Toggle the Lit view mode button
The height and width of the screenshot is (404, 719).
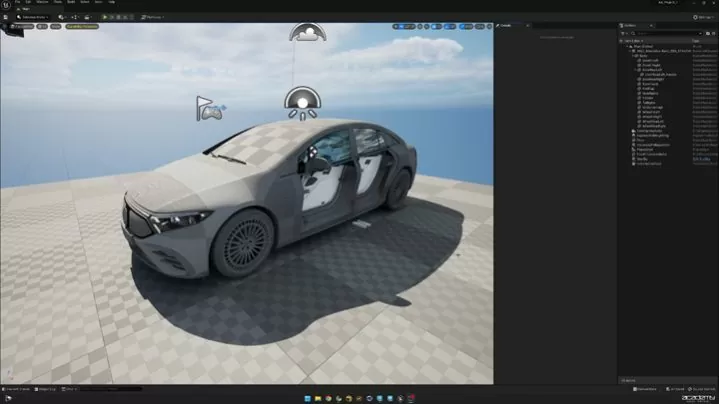pyautogui.click(x=43, y=26)
